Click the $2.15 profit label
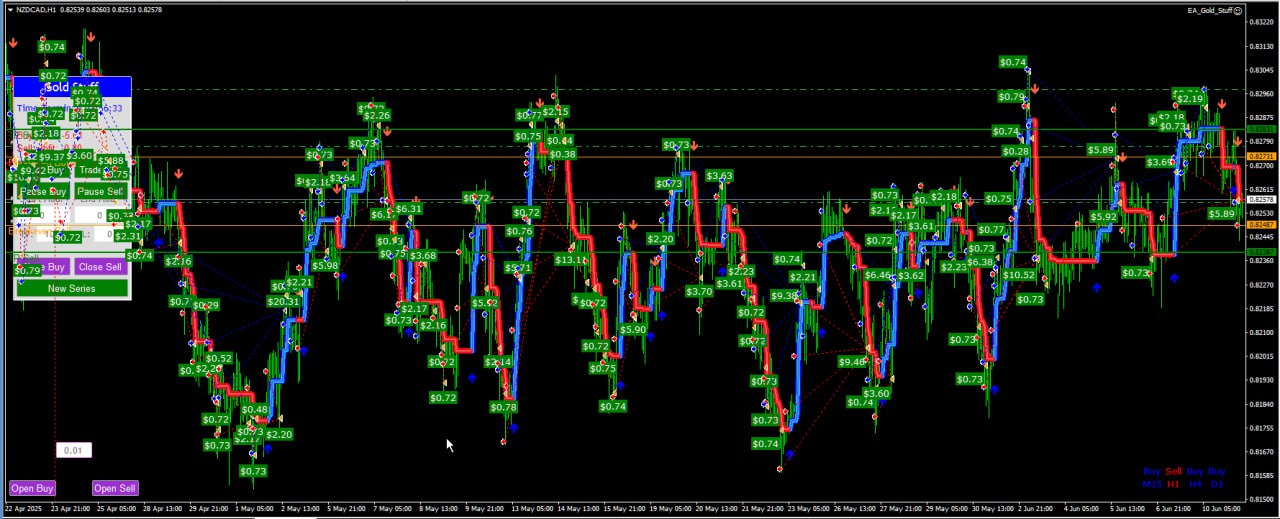The width and height of the screenshot is (1280, 519). pos(555,112)
